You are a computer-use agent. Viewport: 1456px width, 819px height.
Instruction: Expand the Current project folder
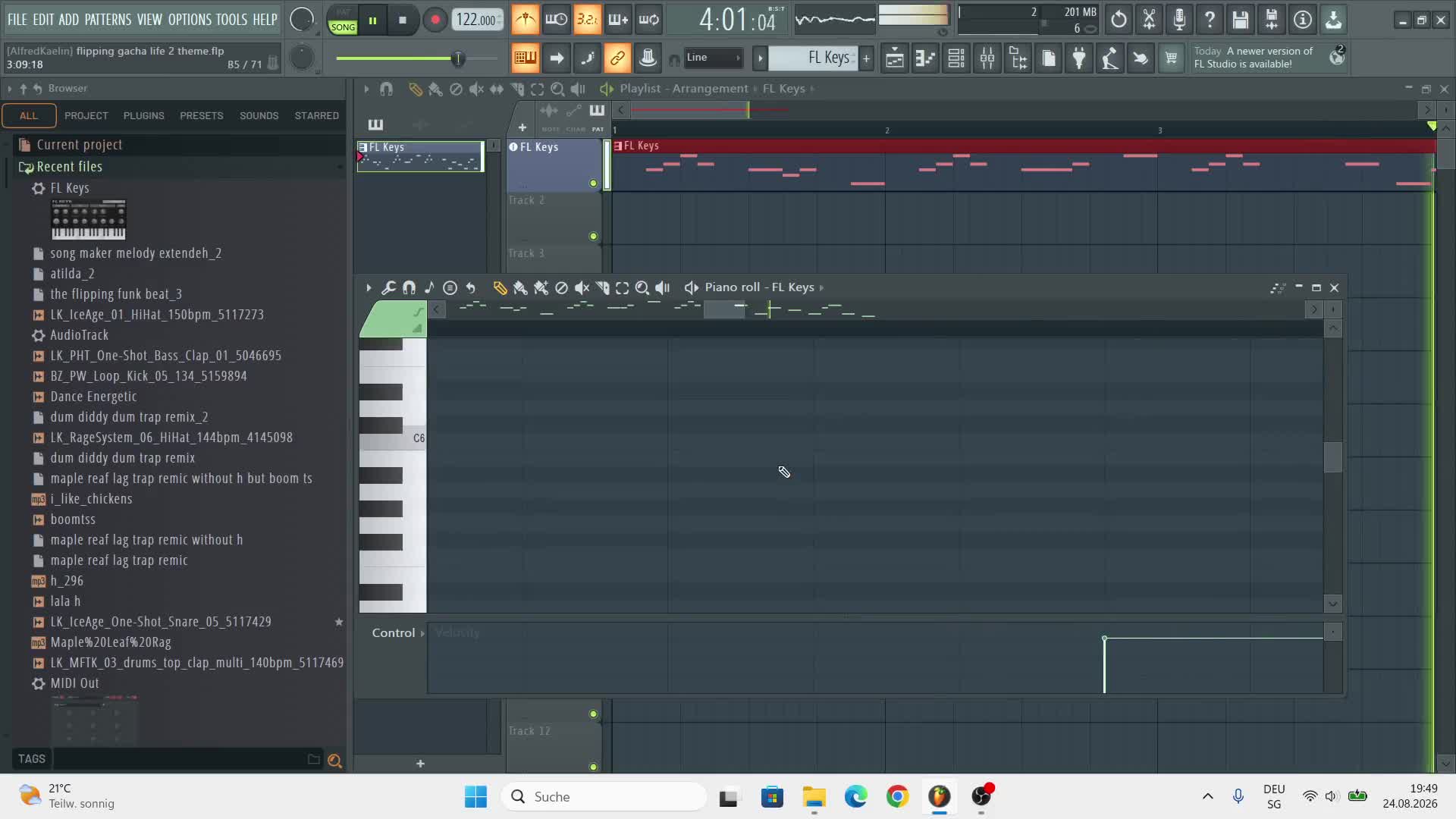[x=79, y=145]
